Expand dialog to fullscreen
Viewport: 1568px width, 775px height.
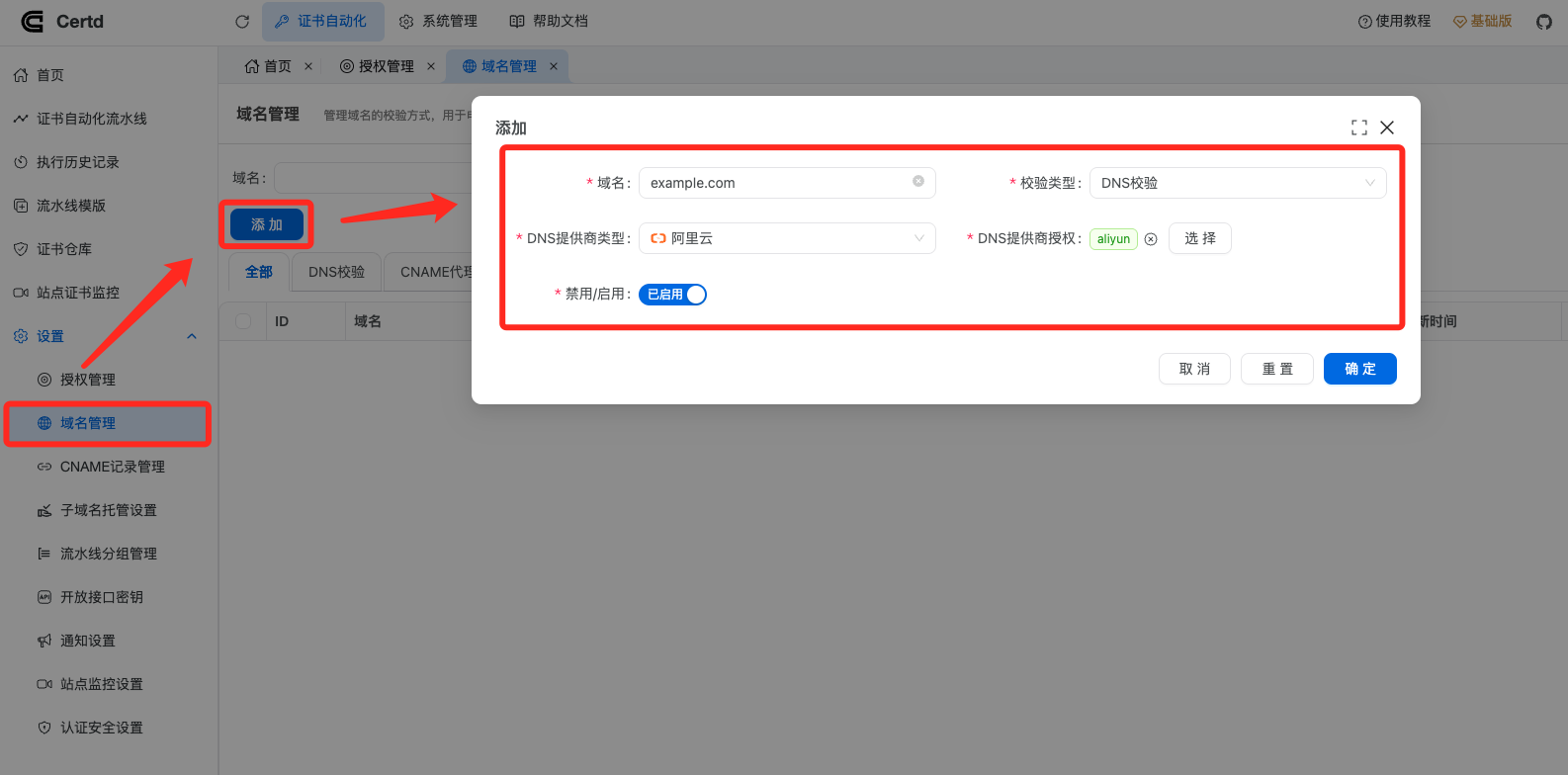(x=1359, y=128)
